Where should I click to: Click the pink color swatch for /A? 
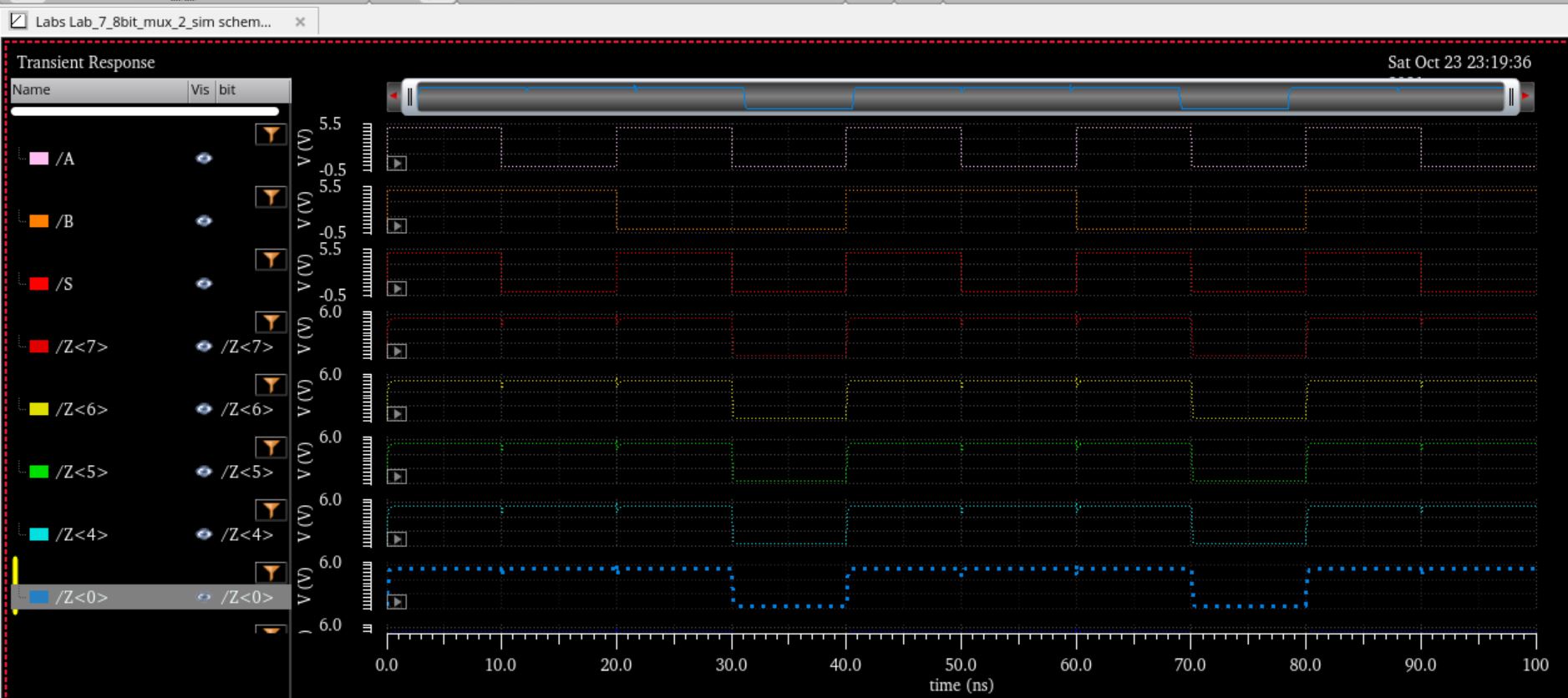pyautogui.click(x=39, y=159)
